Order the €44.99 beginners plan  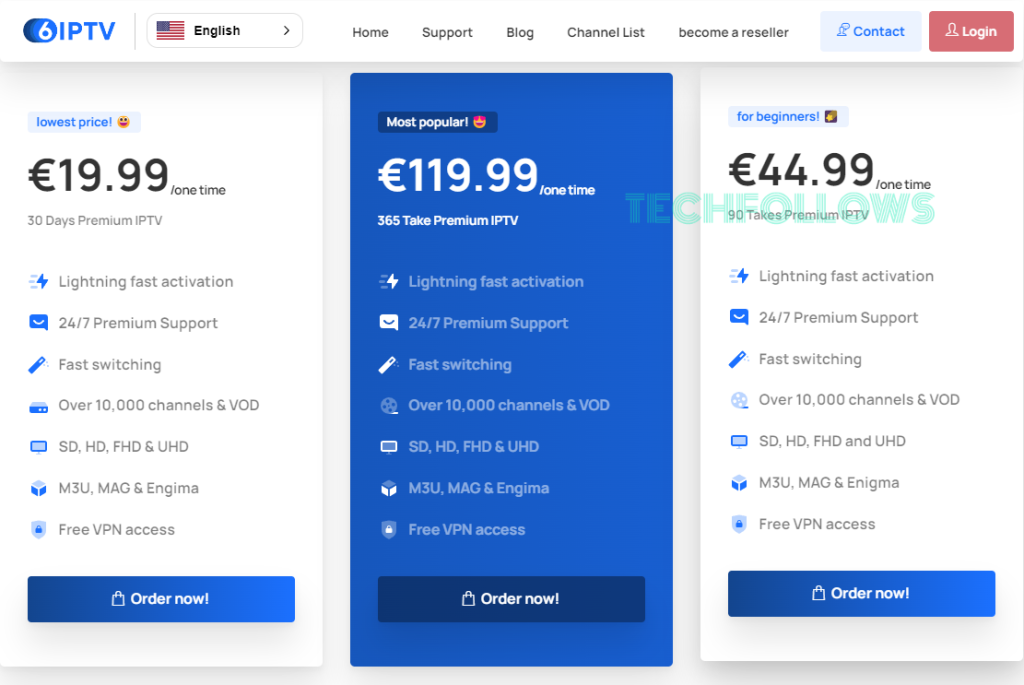click(x=861, y=594)
